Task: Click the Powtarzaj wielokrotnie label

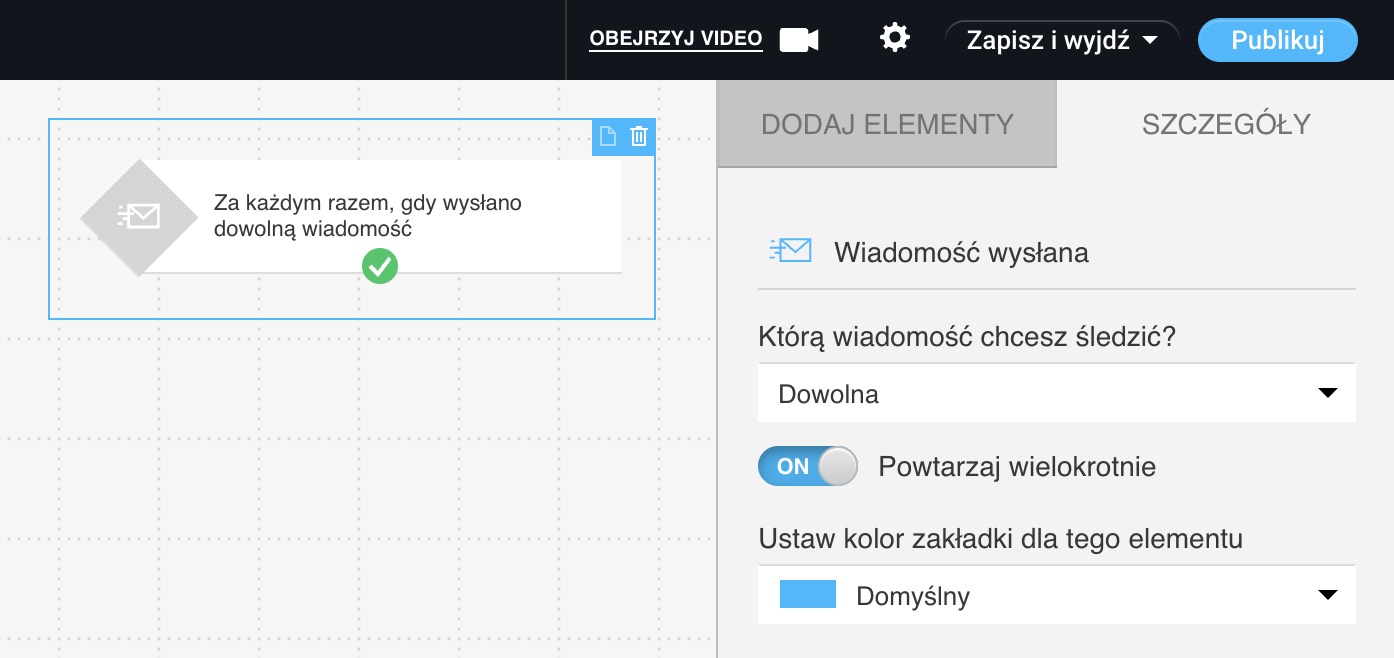Action: [1017, 467]
